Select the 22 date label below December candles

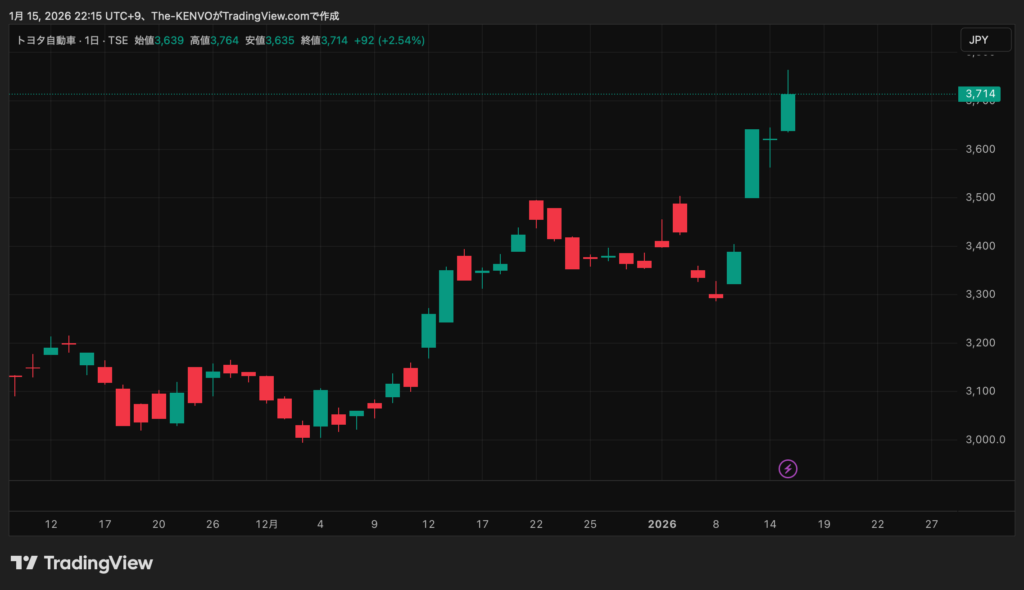536,524
